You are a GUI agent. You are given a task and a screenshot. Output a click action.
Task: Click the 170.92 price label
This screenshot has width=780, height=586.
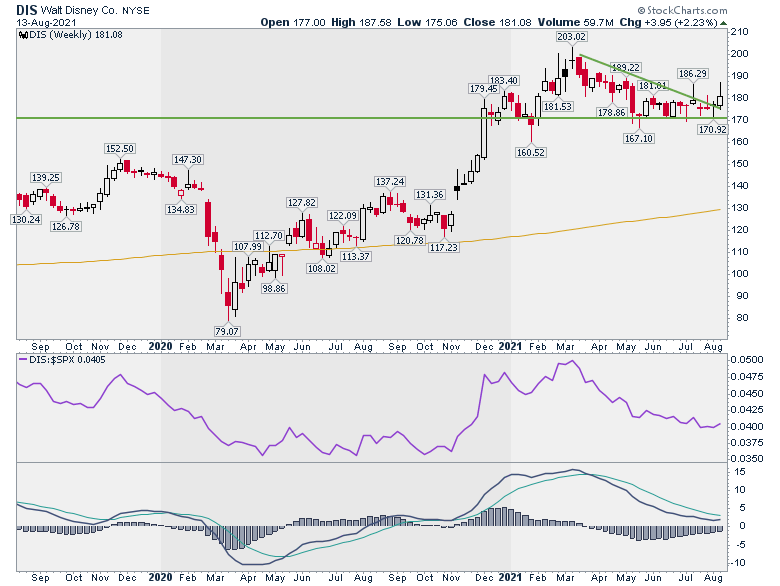point(712,130)
